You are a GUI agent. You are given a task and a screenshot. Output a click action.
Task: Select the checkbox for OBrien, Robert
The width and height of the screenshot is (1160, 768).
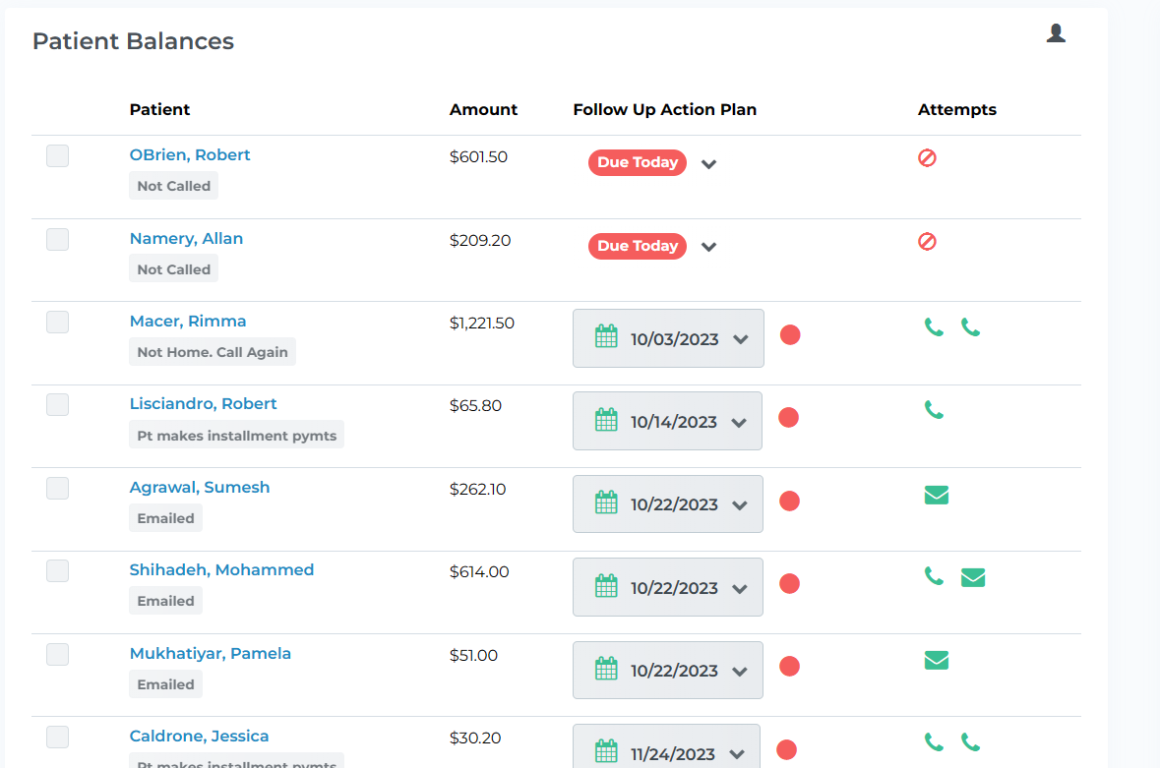click(x=58, y=156)
